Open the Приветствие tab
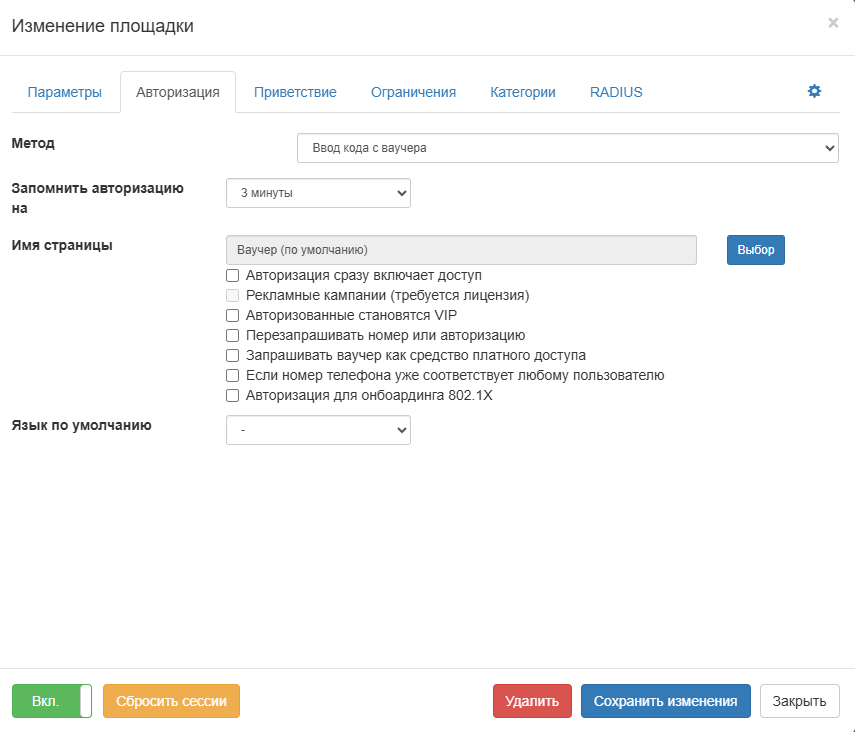The width and height of the screenshot is (855, 732). tap(295, 92)
